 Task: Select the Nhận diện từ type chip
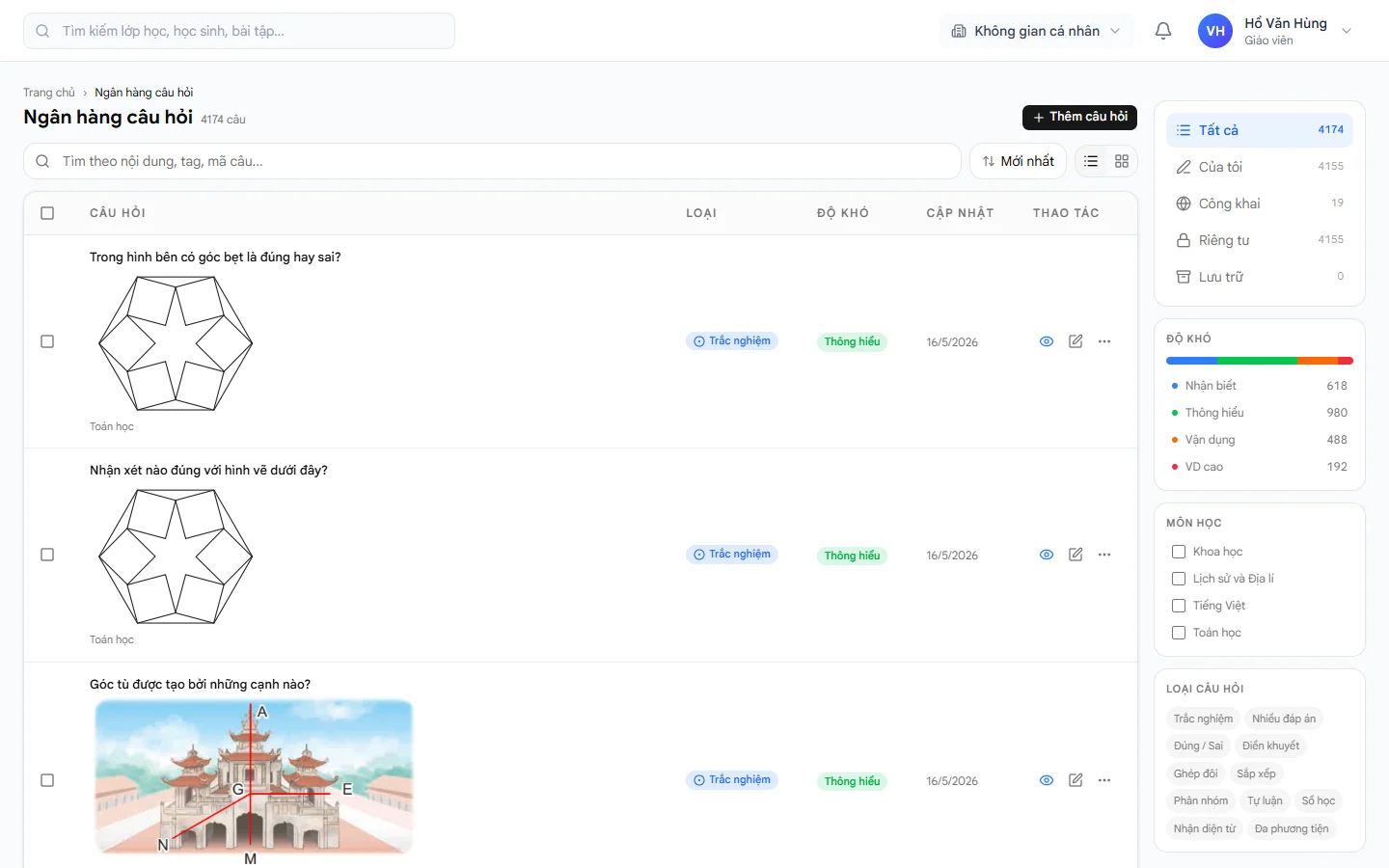[1205, 828]
